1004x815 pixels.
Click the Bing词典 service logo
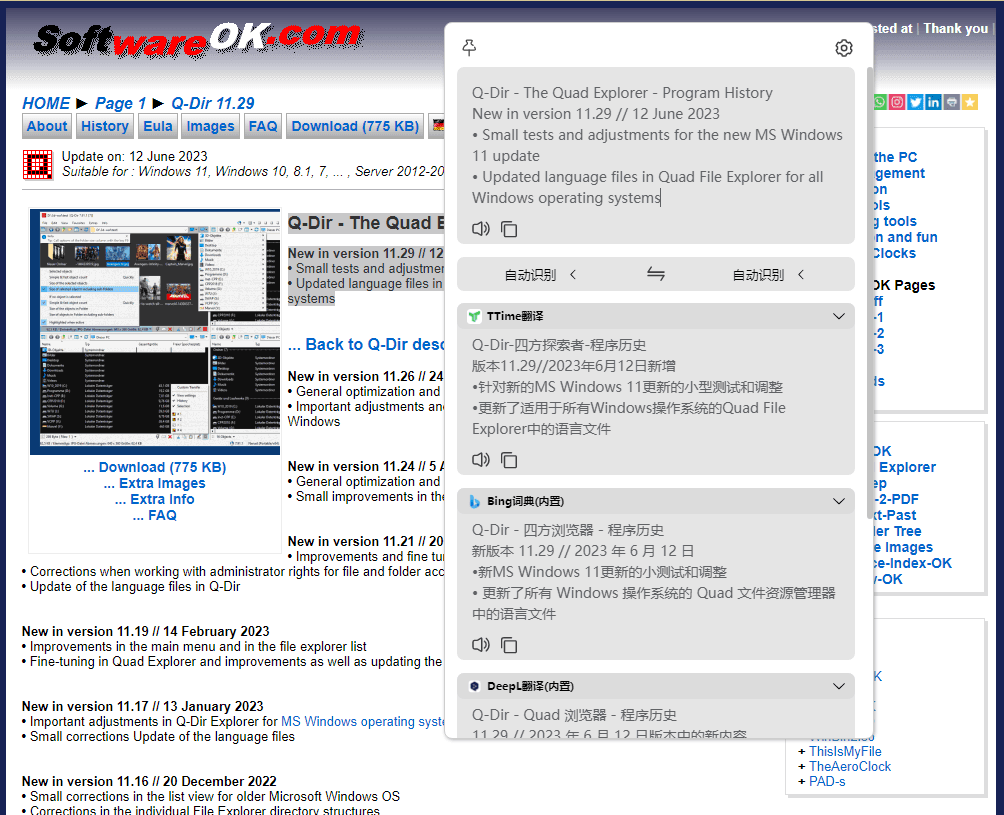(x=474, y=501)
